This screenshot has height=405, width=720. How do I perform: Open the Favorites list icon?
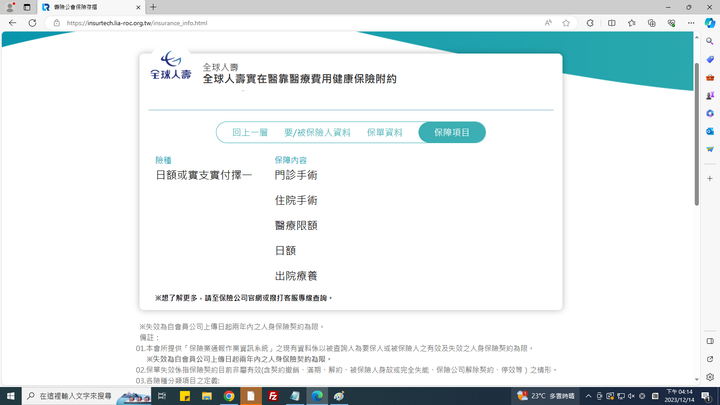pyautogui.click(x=632, y=22)
